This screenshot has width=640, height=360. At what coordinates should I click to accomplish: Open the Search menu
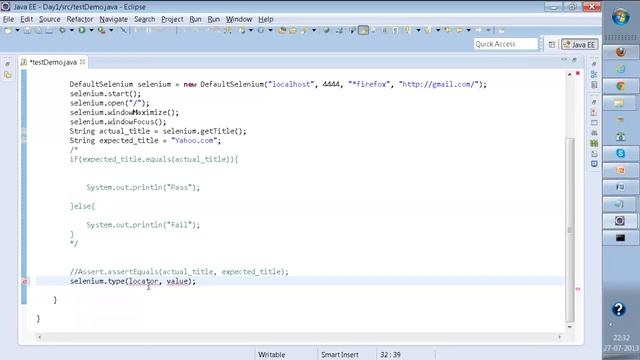pos(144,19)
